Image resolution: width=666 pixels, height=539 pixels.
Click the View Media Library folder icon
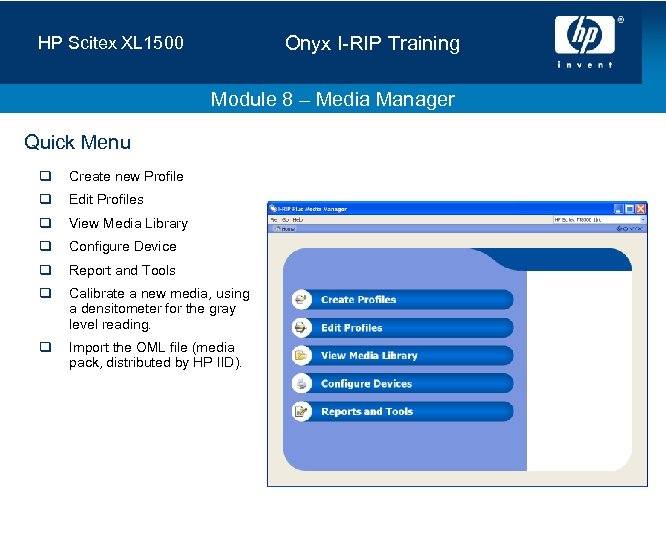(x=302, y=356)
